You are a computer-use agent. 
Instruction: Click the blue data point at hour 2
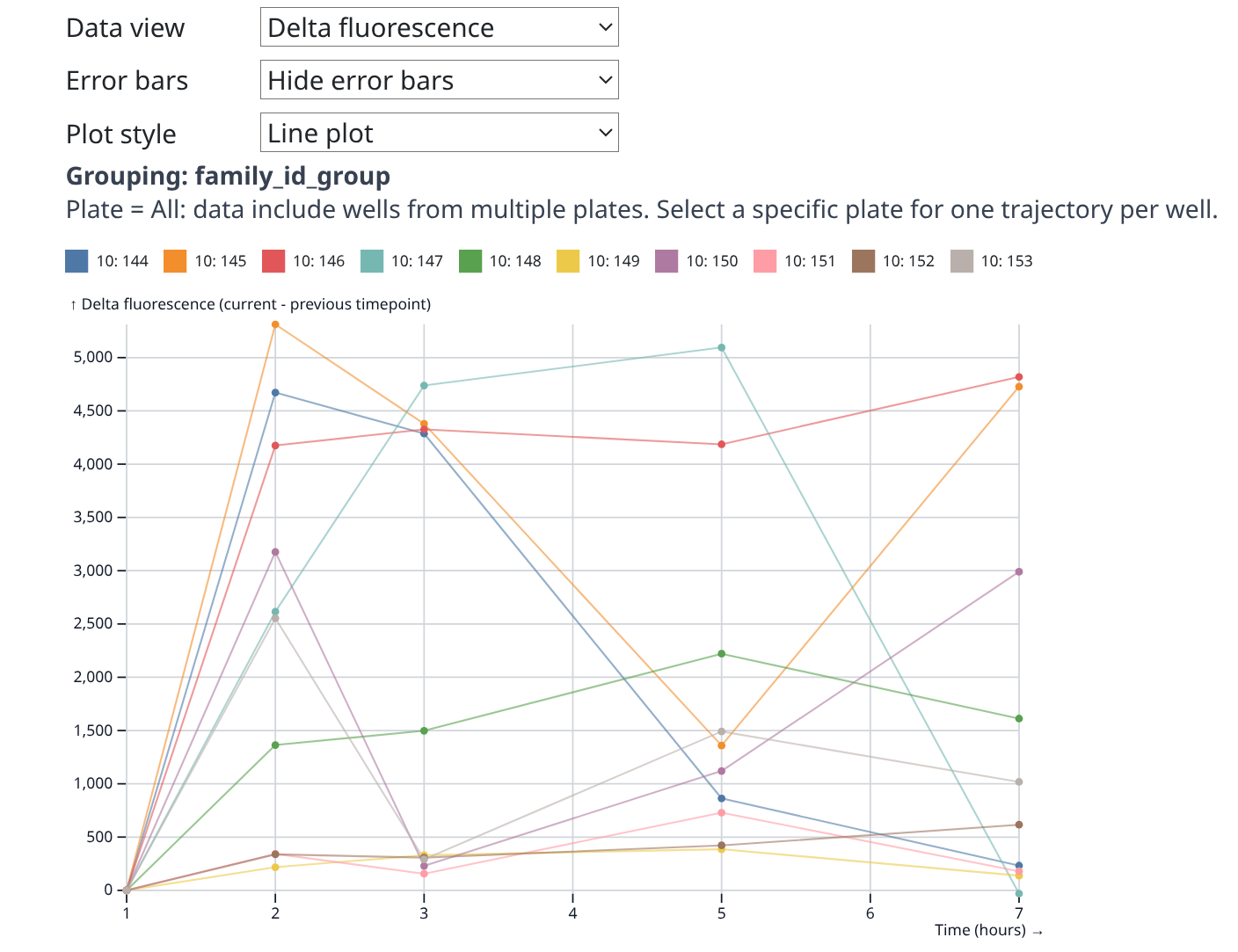[x=275, y=393]
